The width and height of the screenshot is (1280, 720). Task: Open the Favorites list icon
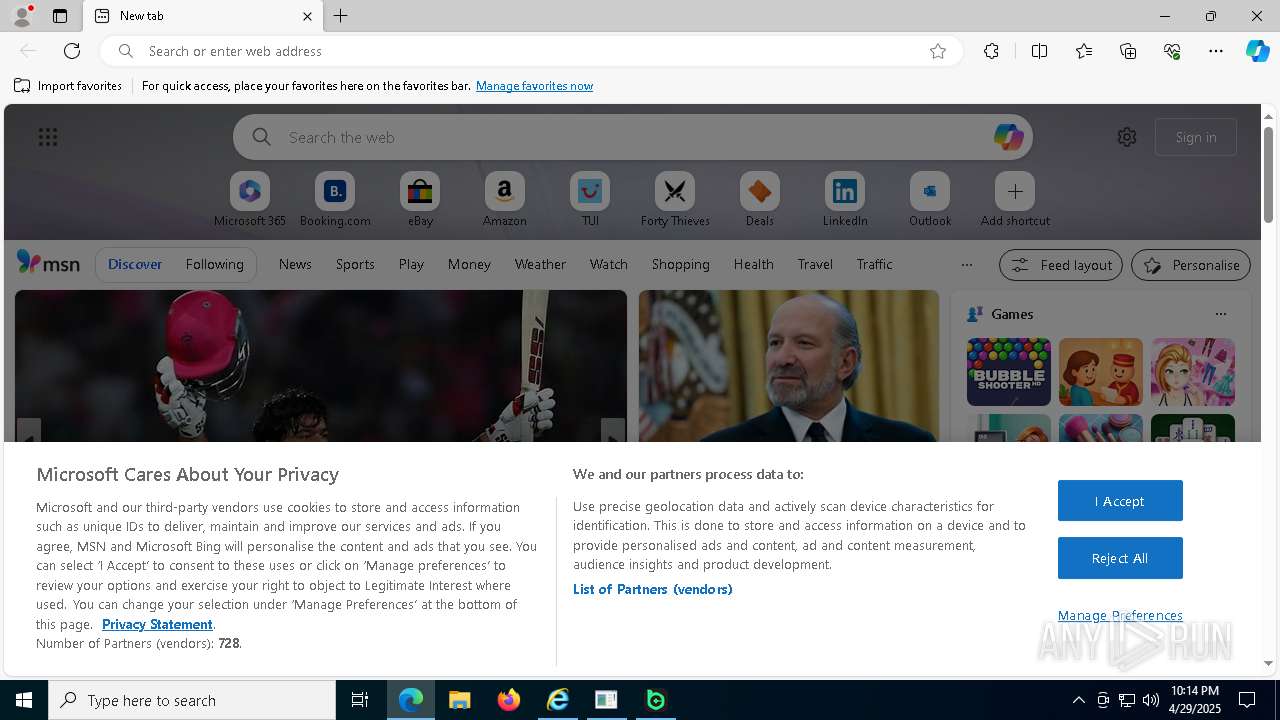coord(1084,51)
